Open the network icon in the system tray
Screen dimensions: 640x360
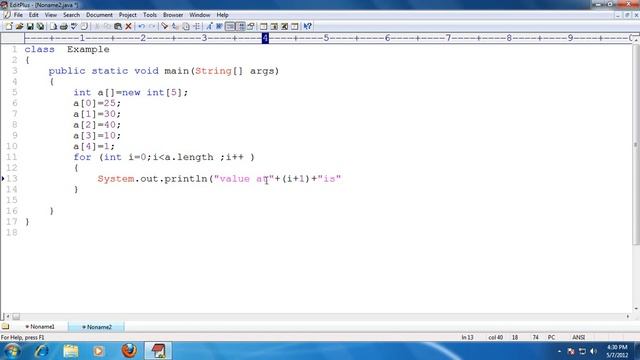pos(582,351)
